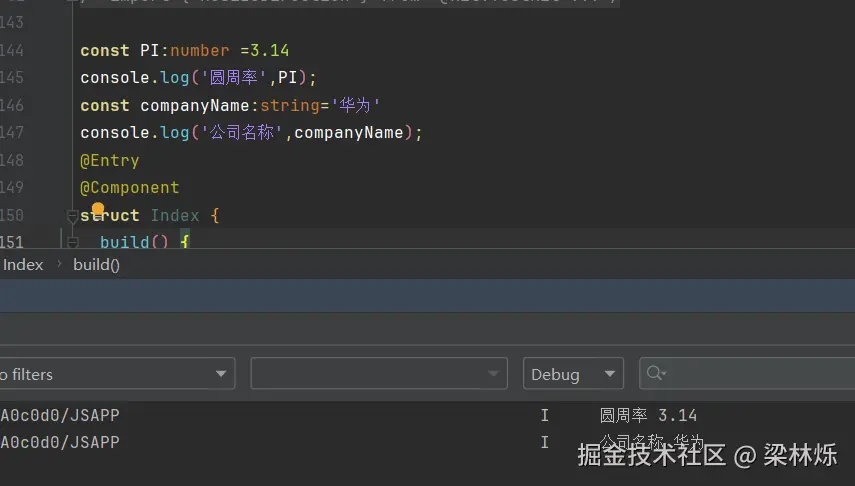Click the number type annotation on line 144
Screen dimensions: 855x486
click(200, 51)
